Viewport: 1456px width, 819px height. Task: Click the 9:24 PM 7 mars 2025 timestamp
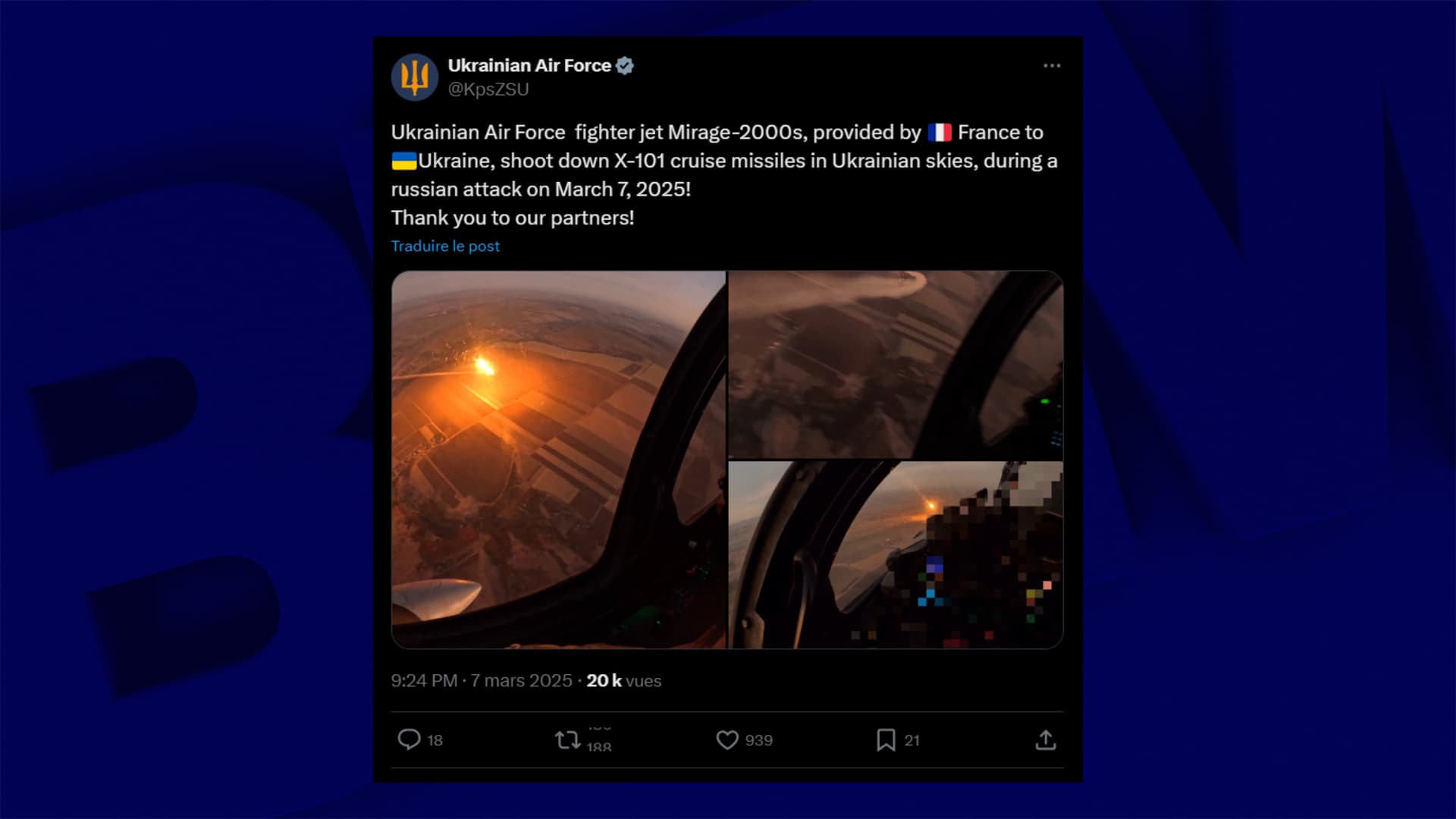coord(482,681)
